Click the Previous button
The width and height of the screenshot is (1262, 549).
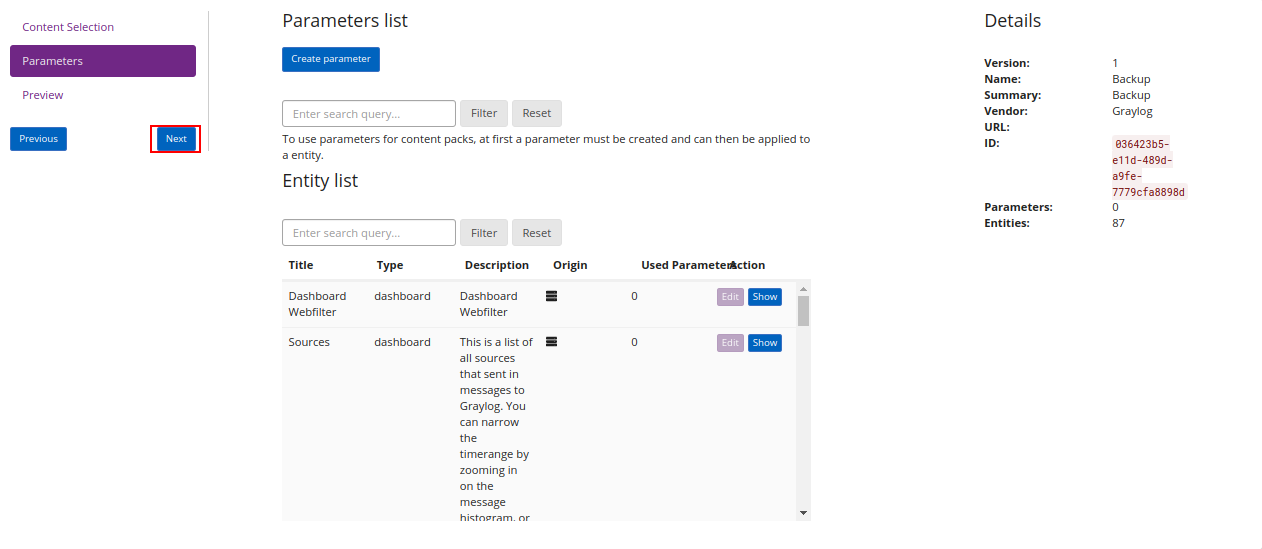(x=38, y=139)
